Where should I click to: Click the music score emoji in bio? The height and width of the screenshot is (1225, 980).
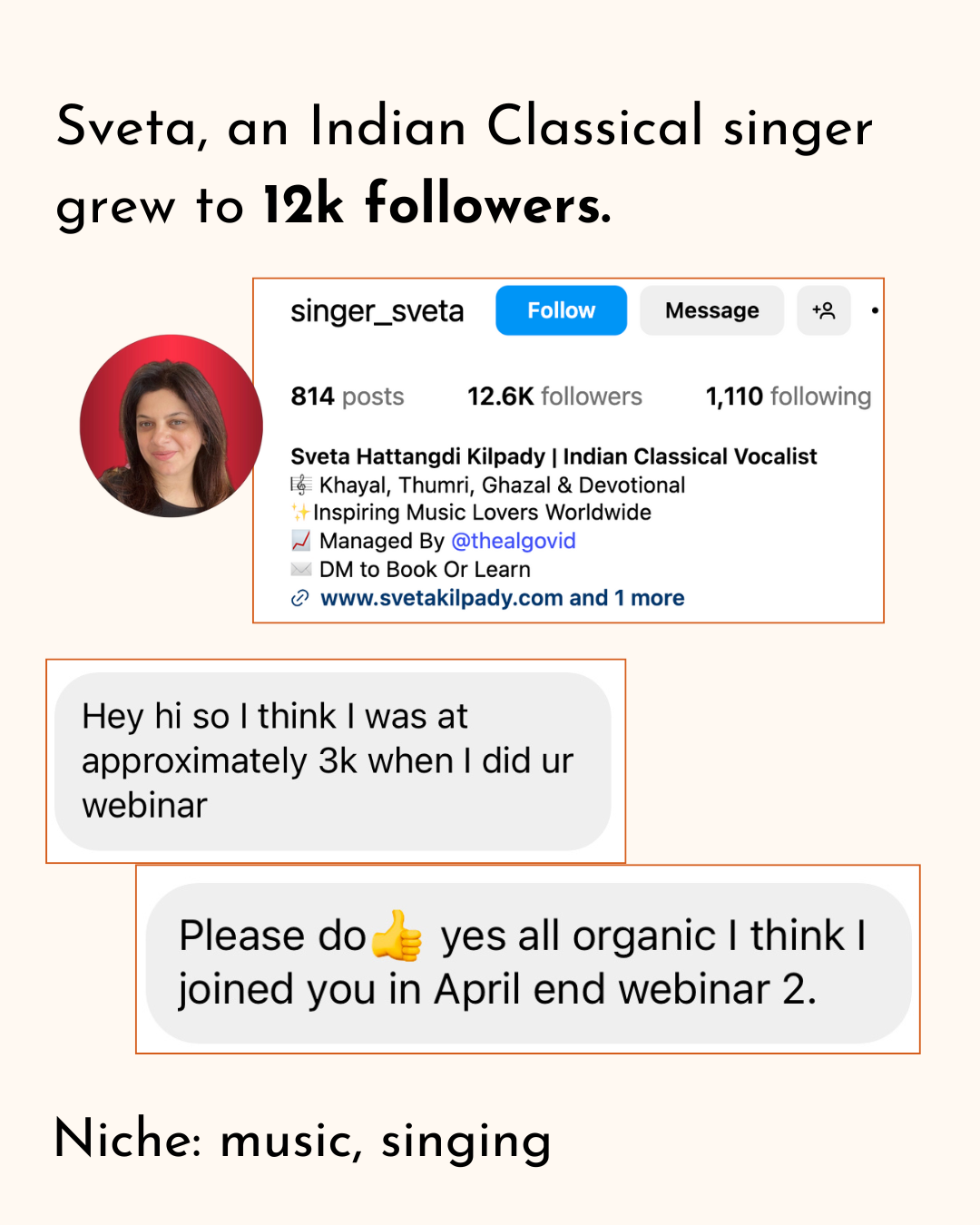[x=300, y=485]
